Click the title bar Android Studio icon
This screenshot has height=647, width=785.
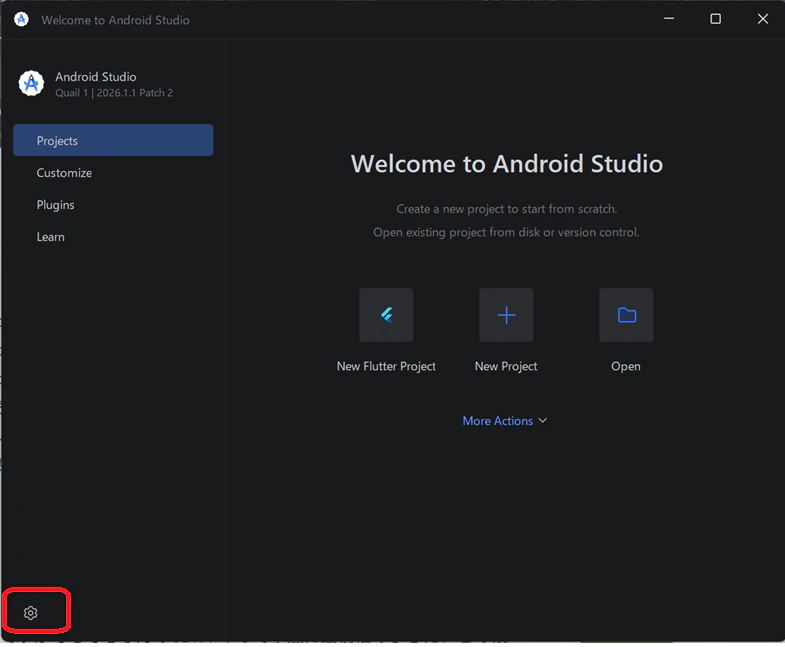click(21, 20)
